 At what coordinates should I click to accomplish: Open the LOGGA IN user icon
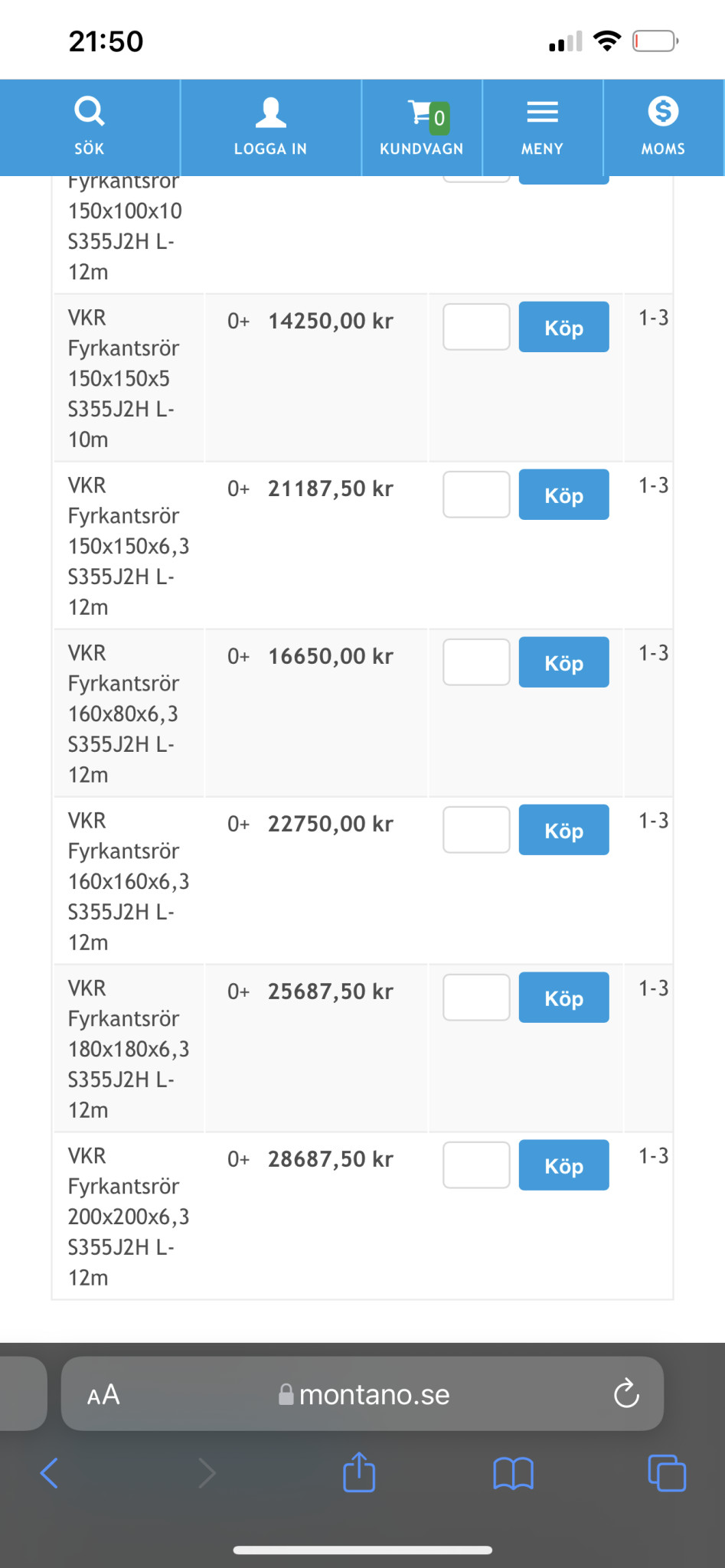(x=270, y=113)
